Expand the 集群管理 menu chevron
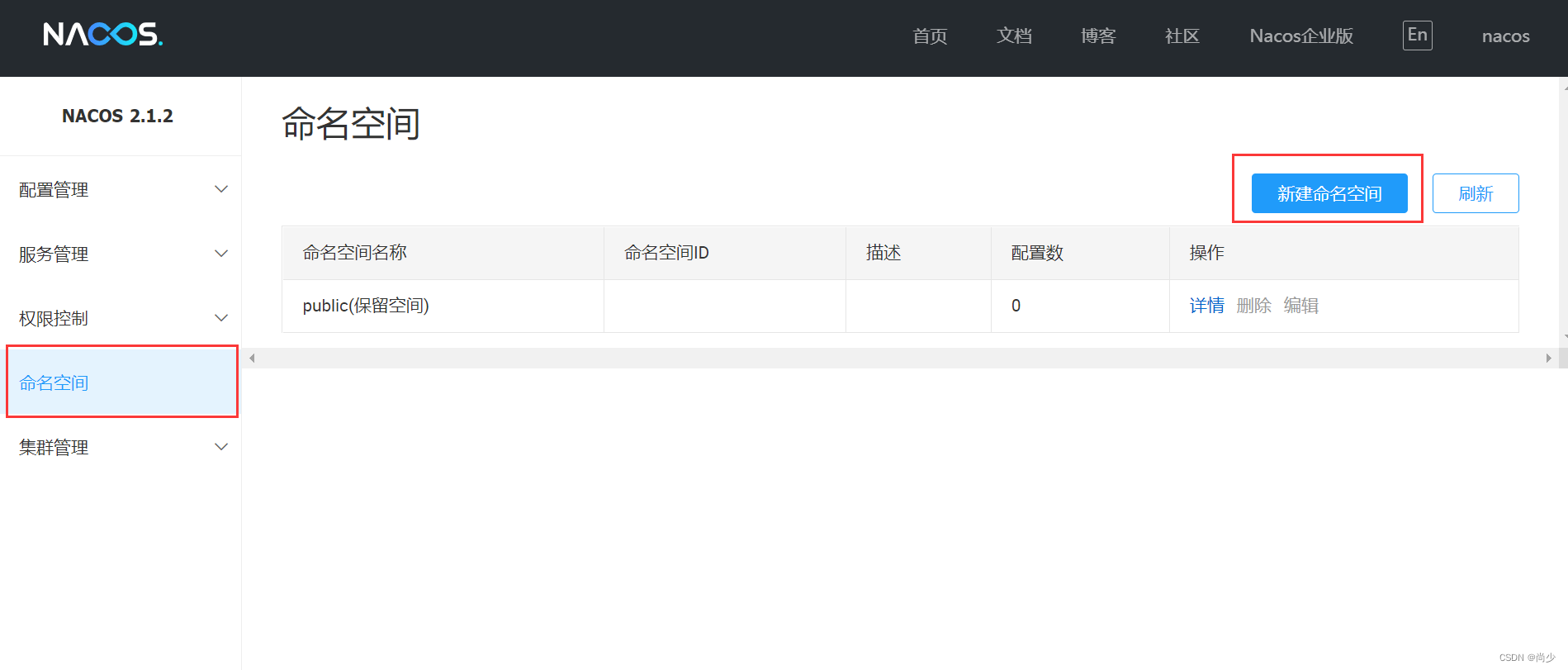This screenshot has width=1568, height=670. pyautogui.click(x=221, y=447)
